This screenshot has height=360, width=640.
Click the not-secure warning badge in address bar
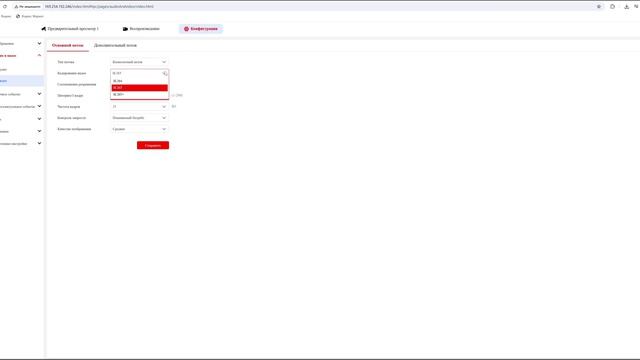[28, 7]
